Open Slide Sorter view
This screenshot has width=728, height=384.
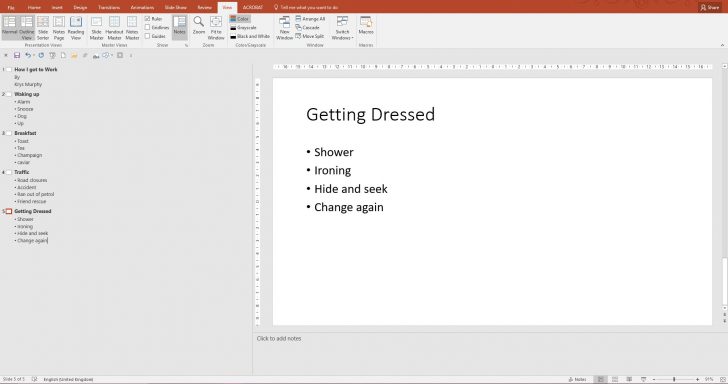43,28
